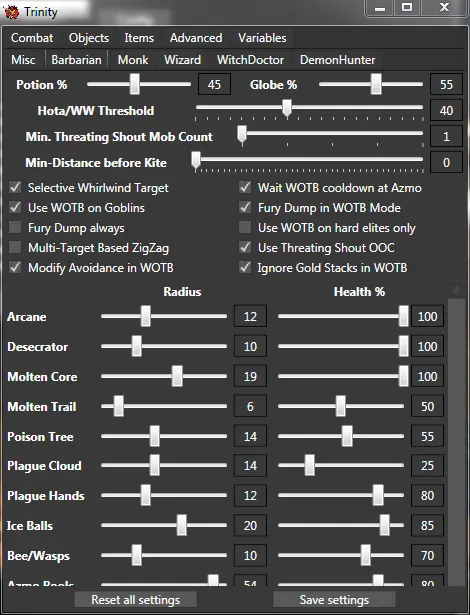Enable Multi-Target Based ZigZag option
Viewport: 470px width, 615px height.
tap(15, 247)
